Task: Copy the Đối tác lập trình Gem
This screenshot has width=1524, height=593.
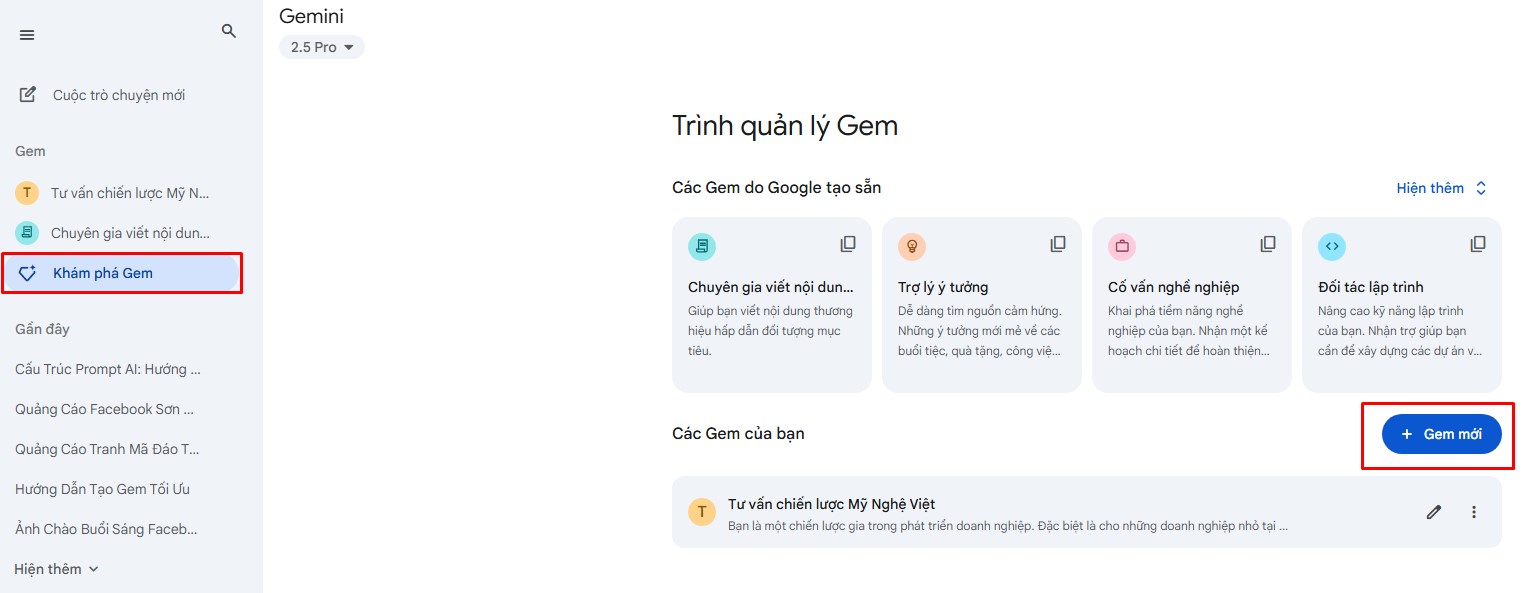Action: (1478, 244)
